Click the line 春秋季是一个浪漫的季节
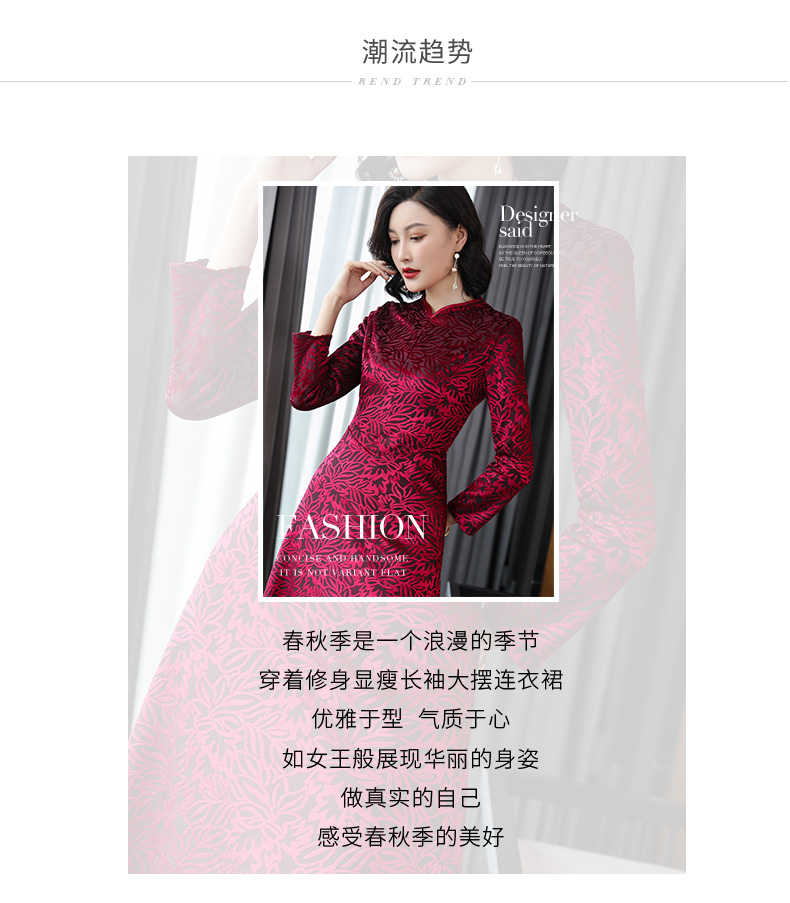The image size is (790, 903). click(410, 641)
